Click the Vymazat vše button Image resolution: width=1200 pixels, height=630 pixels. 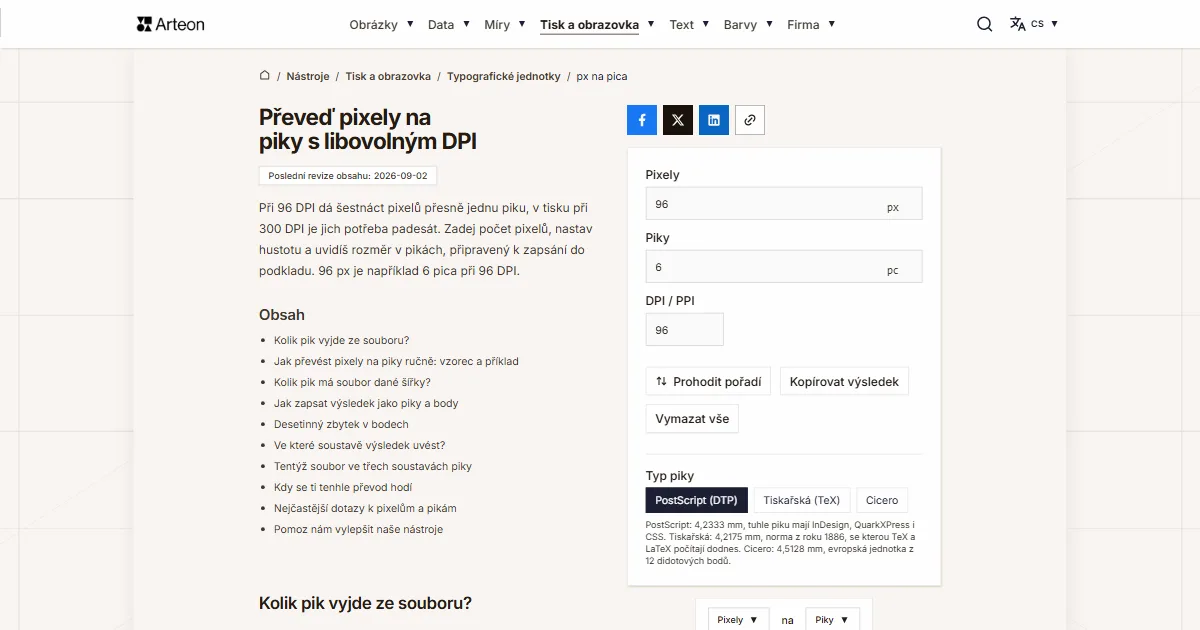click(x=692, y=418)
